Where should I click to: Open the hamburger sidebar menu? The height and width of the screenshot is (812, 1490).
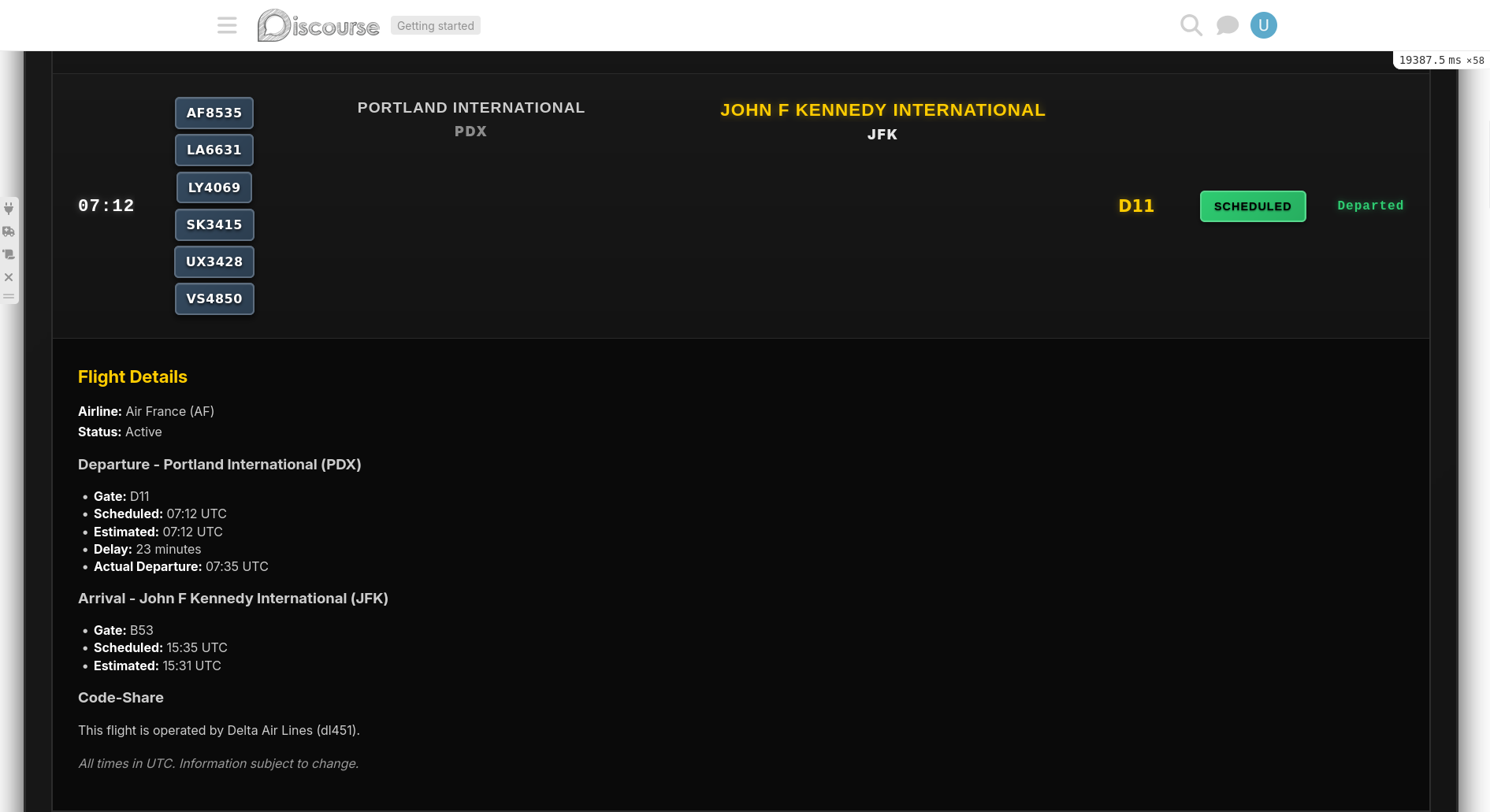point(227,25)
